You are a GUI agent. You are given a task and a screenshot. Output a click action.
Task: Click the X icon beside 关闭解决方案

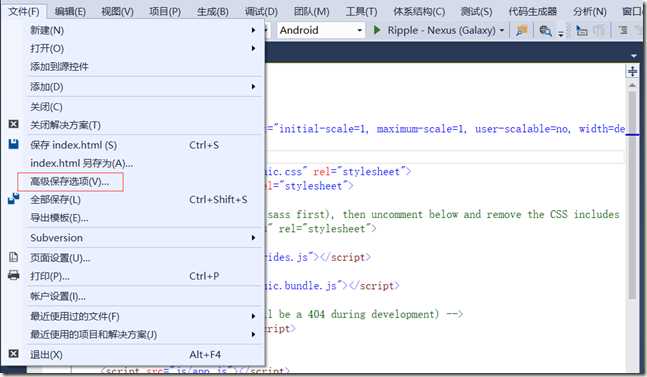tap(14, 124)
